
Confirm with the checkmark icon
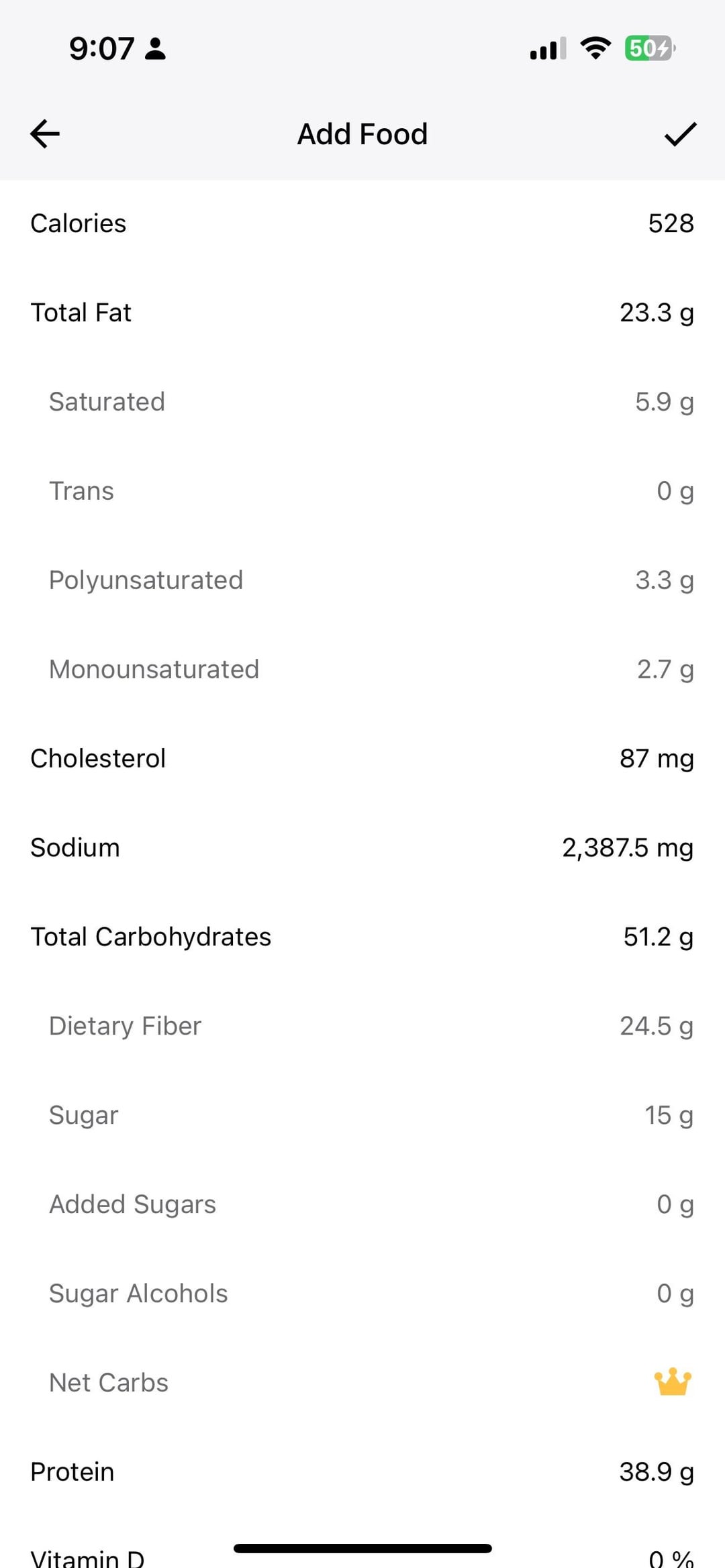pyautogui.click(x=680, y=134)
